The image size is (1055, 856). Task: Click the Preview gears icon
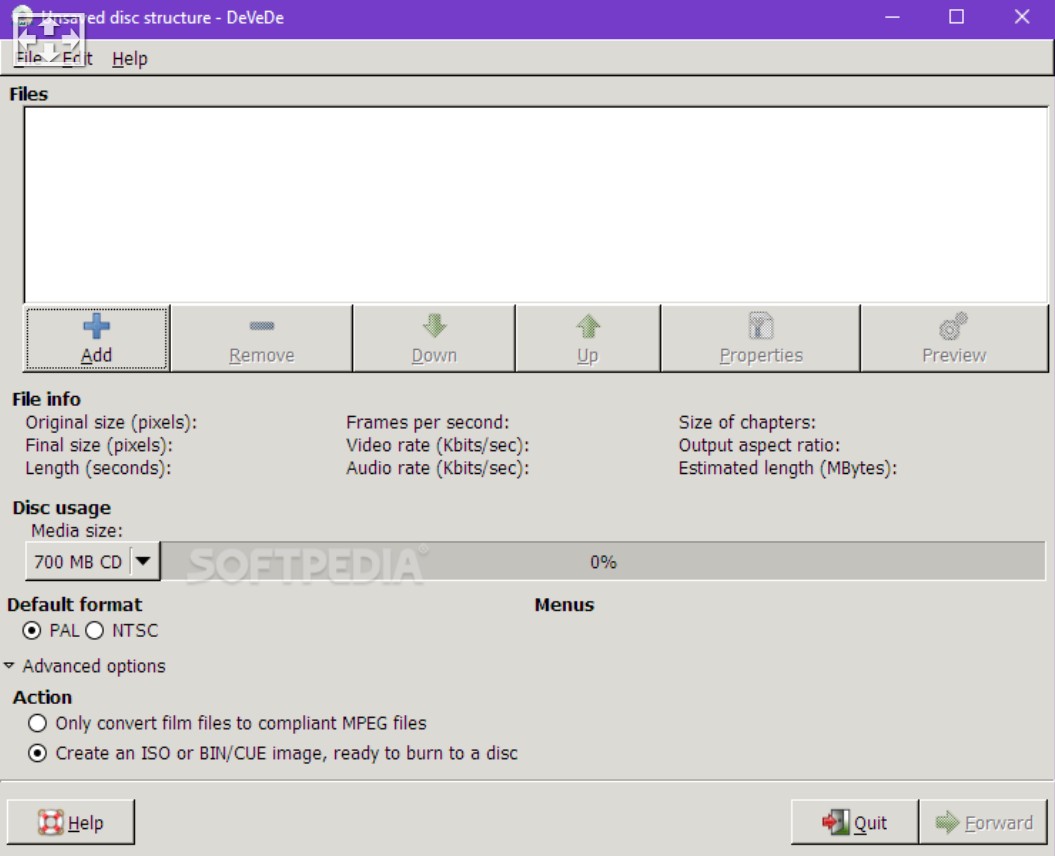point(953,326)
